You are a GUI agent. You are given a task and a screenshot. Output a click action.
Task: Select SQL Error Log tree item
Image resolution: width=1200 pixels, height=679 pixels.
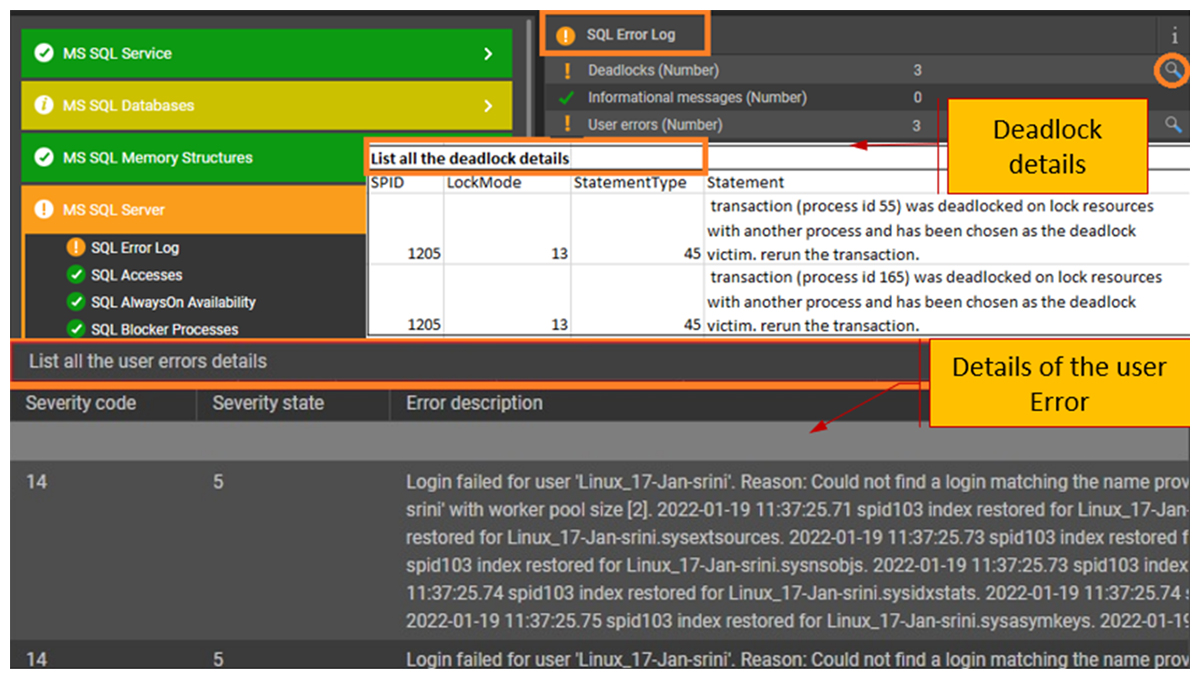tap(135, 248)
